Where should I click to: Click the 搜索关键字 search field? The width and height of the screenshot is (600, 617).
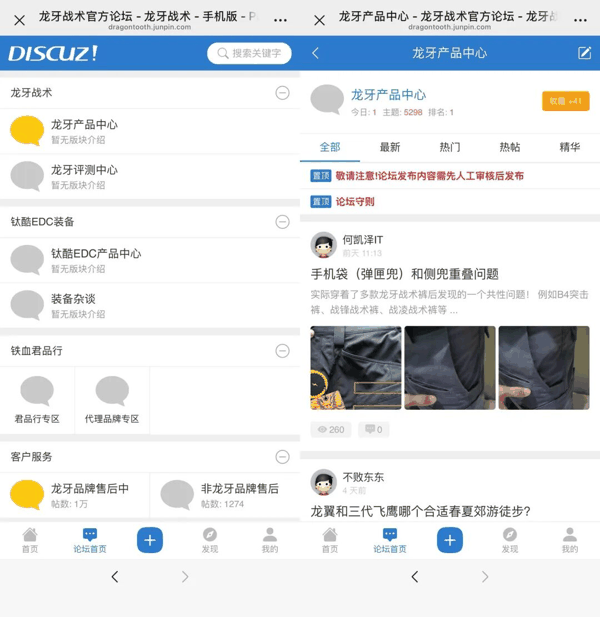249,53
